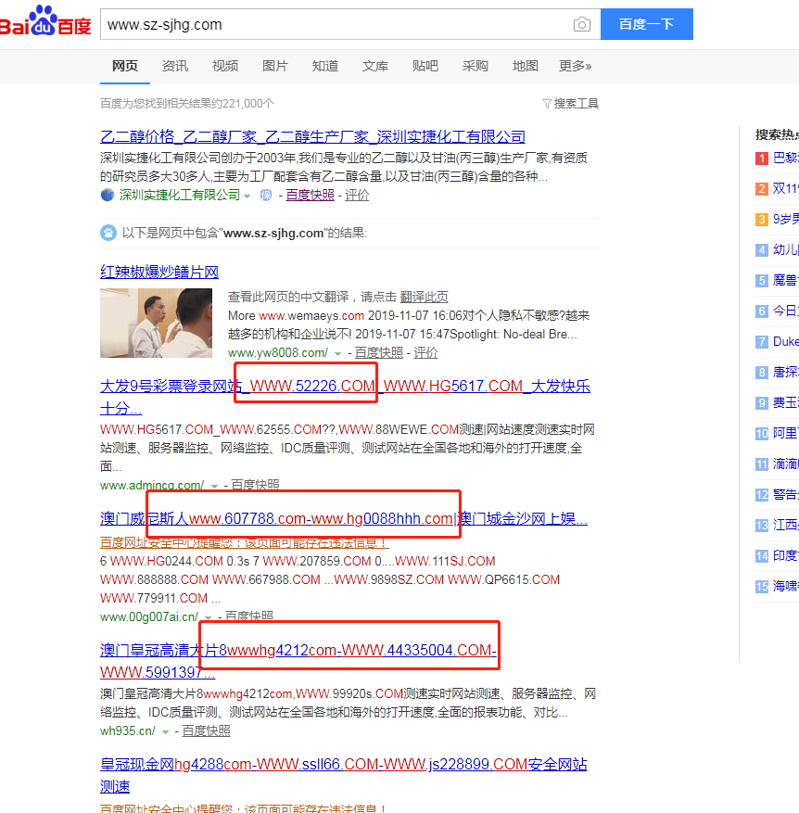This screenshot has width=799, height=813.
Task: Open the 皇冠现金网hg4288com result title
Action: pyautogui.click(x=343, y=775)
